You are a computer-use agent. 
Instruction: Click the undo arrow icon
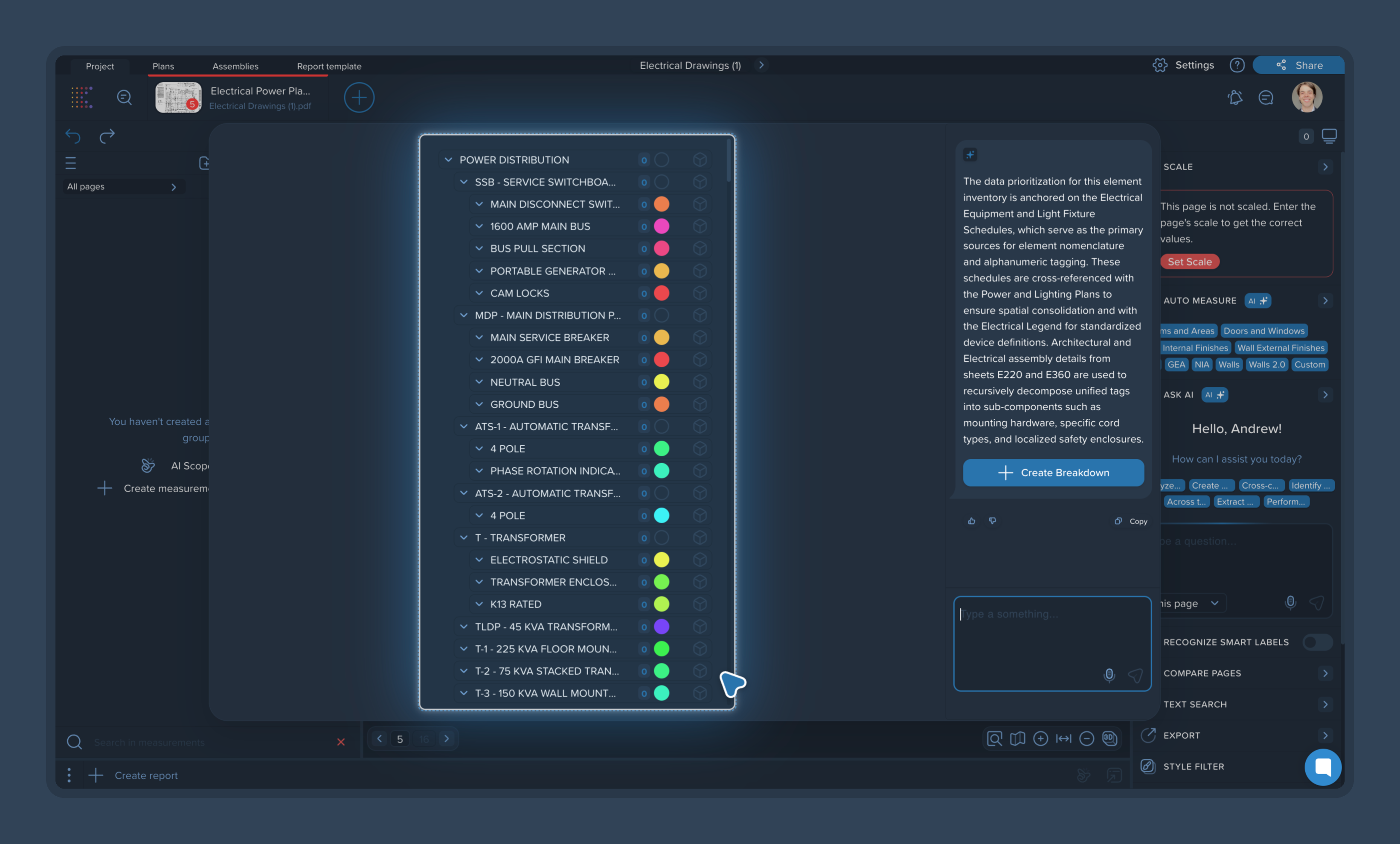click(x=73, y=136)
